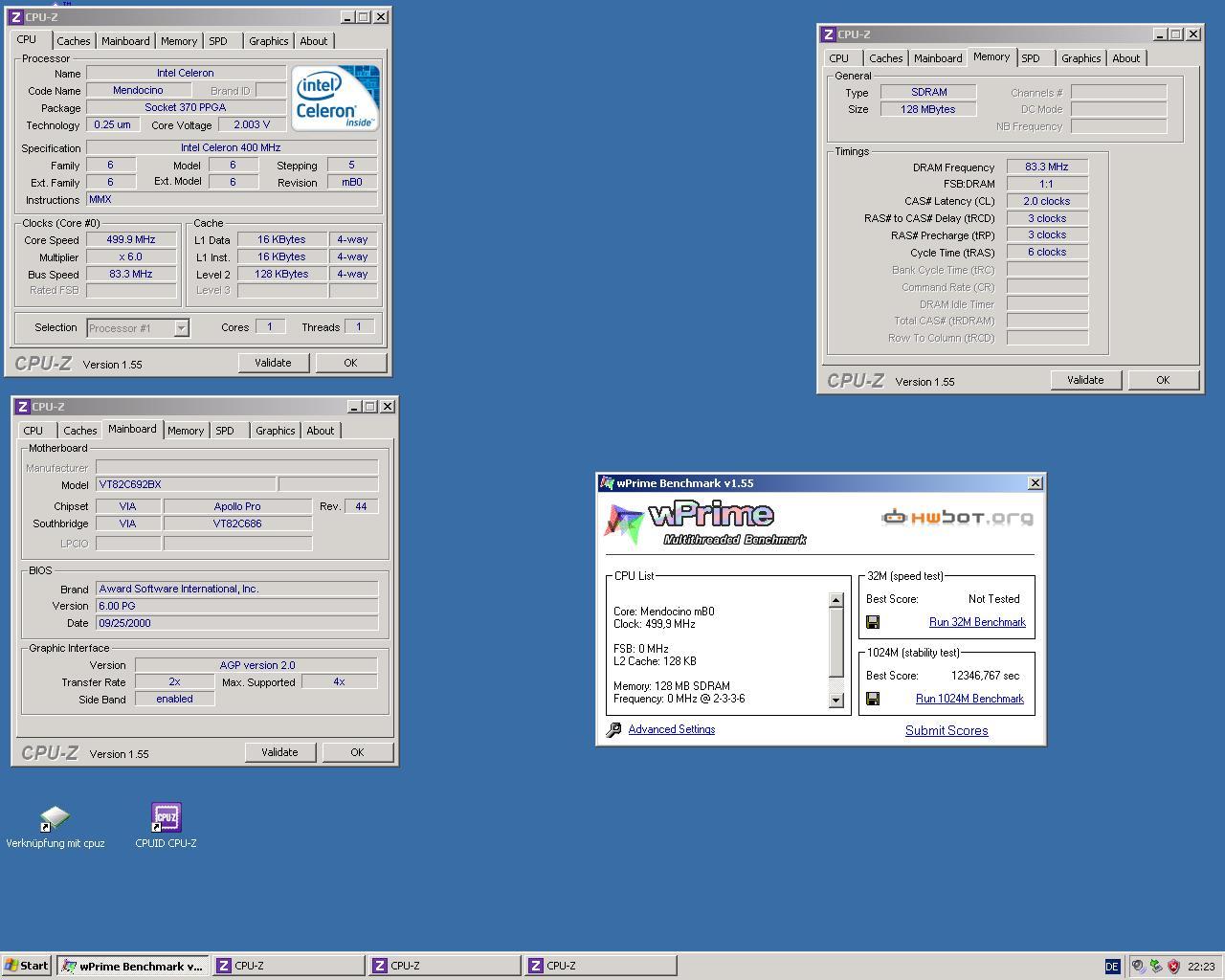The height and width of the screenshot is (980, 1225).
Task: Open the Start menu
Action: tap(27, 966)
